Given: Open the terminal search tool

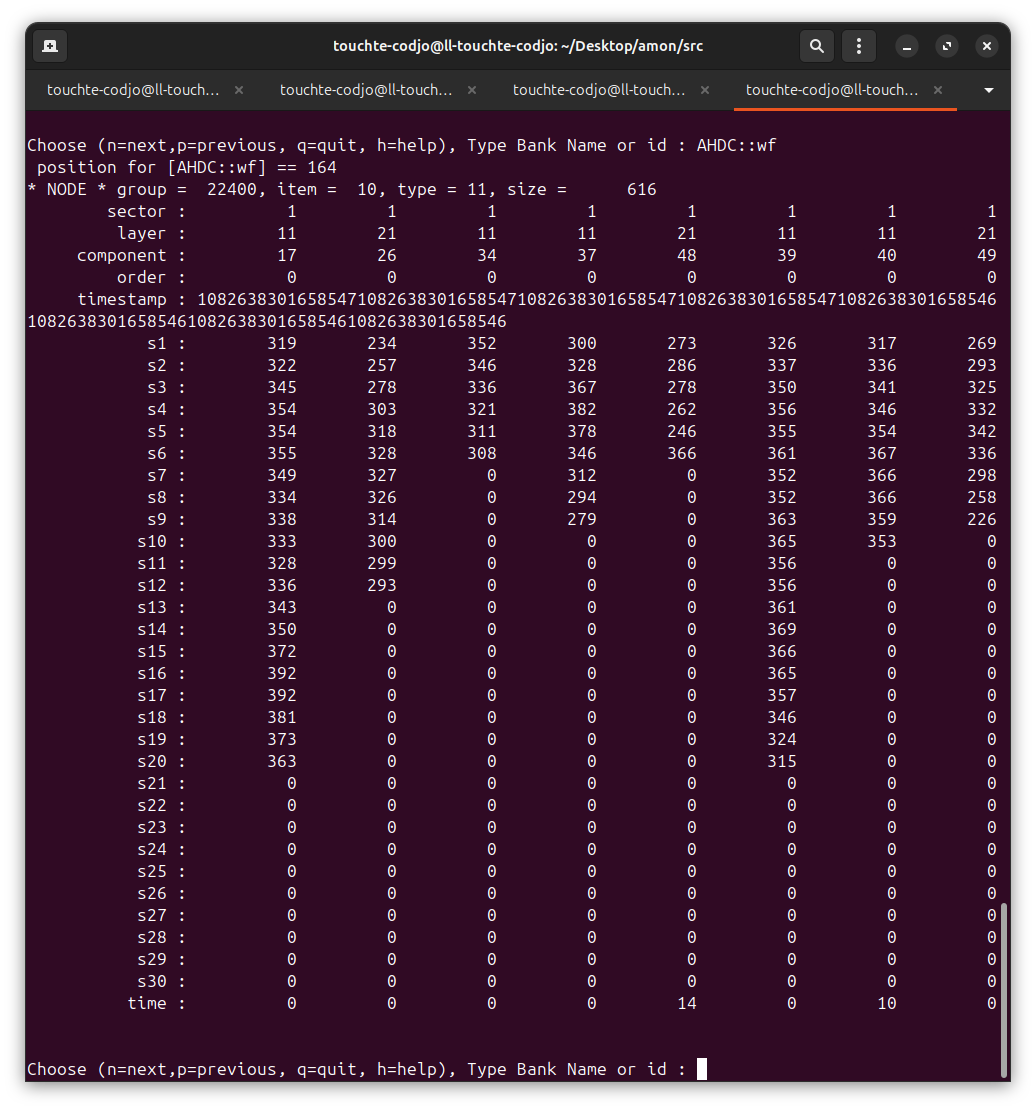Looking at the screenshot, I should tap(816, 46).
